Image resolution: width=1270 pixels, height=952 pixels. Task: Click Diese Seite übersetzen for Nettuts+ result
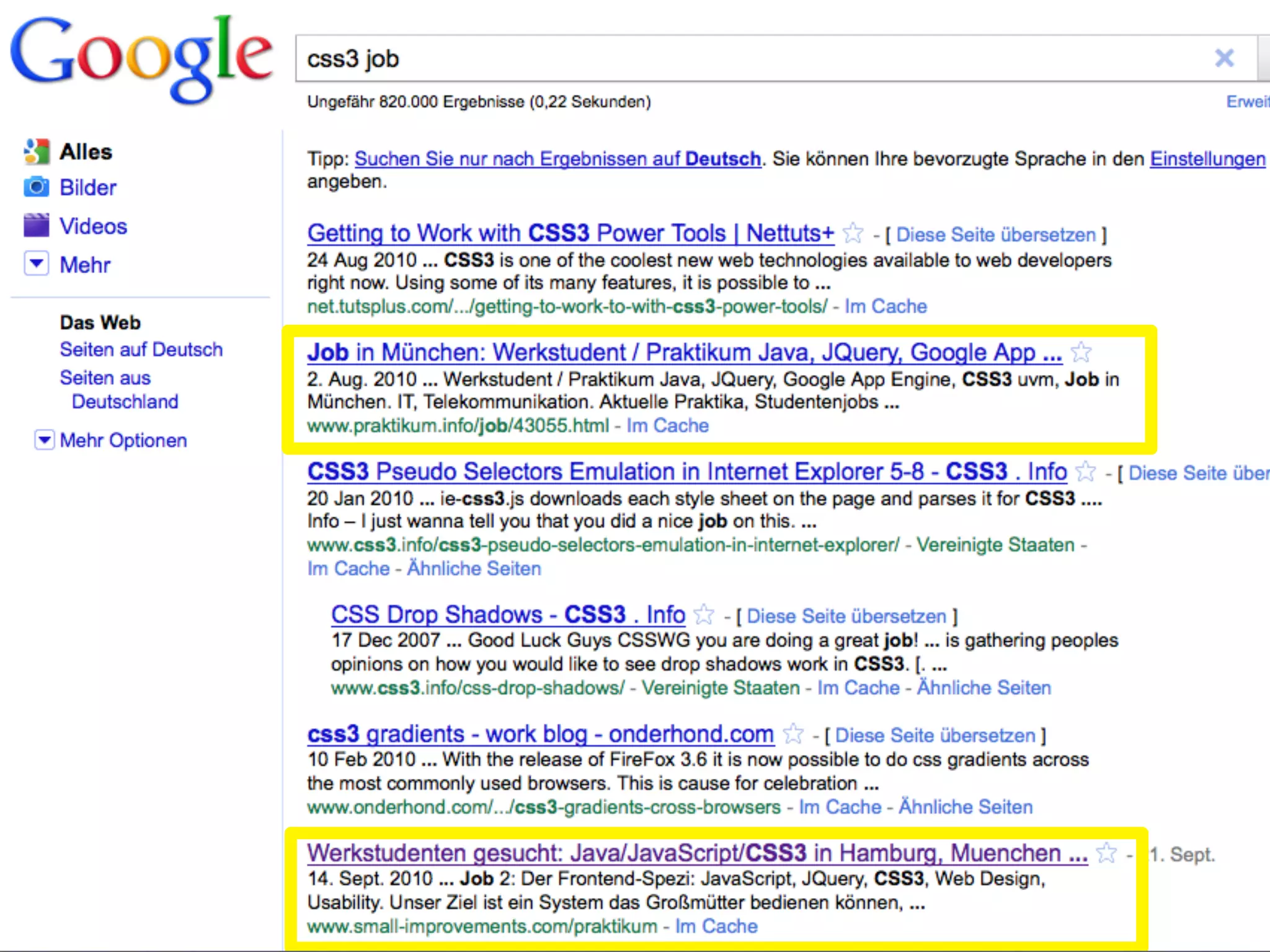pyautogui.click(x=995, y=235)
